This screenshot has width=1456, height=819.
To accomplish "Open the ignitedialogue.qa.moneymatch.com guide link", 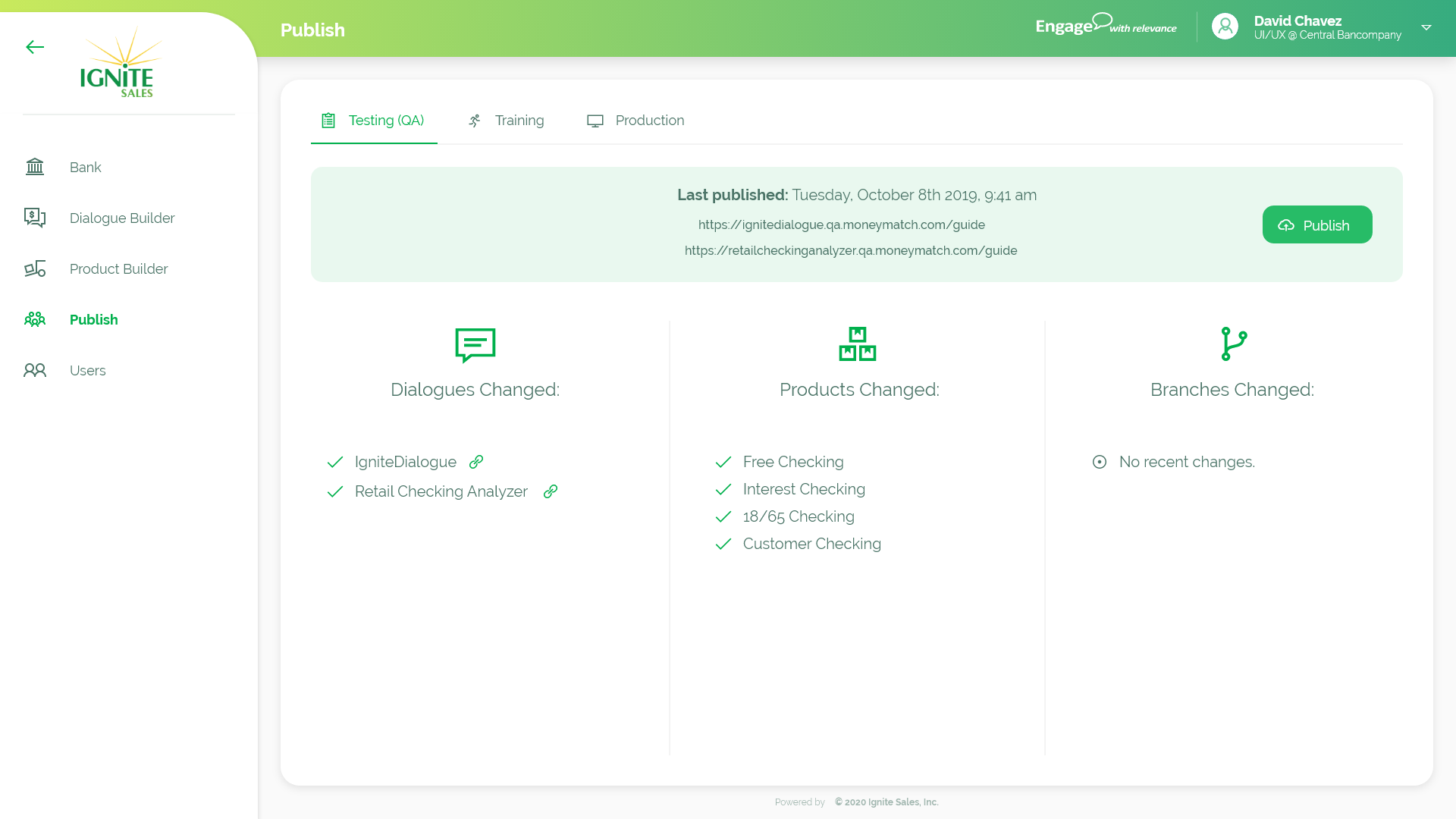I will pyautogui.click(x=841, y=224).
